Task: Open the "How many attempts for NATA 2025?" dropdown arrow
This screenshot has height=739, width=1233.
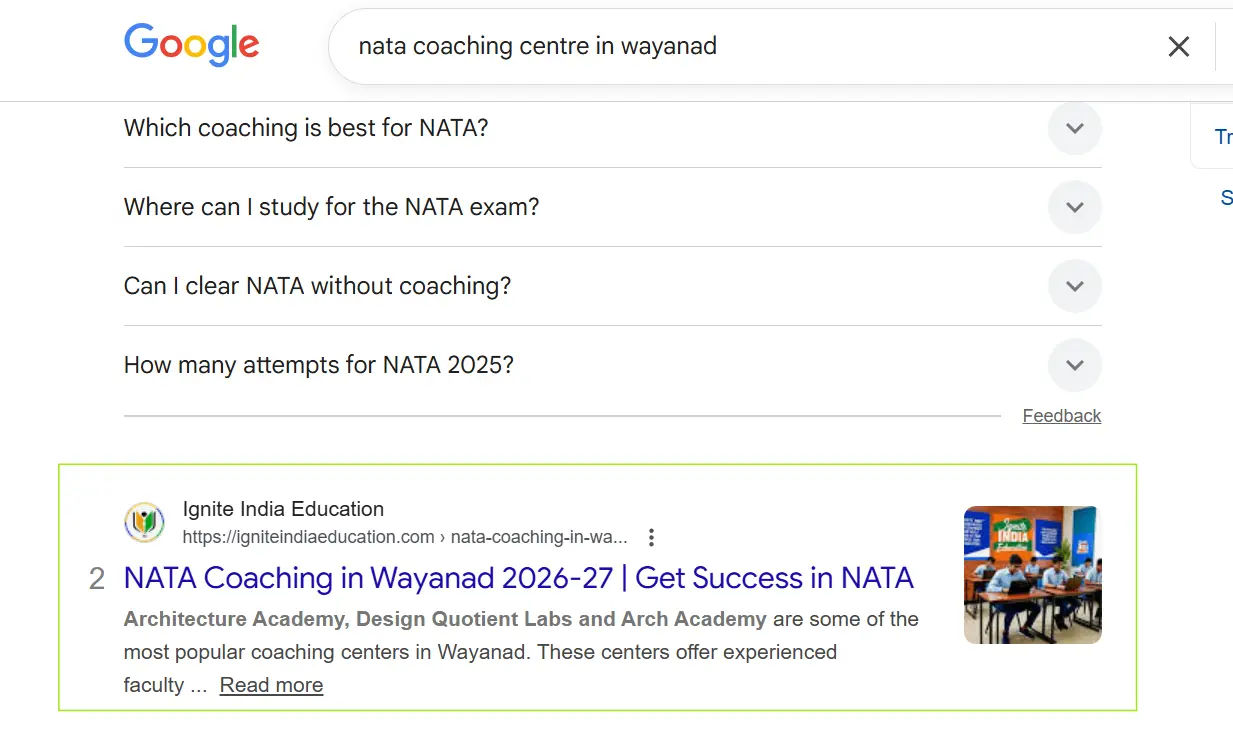Action: (x=1074, y=365)
